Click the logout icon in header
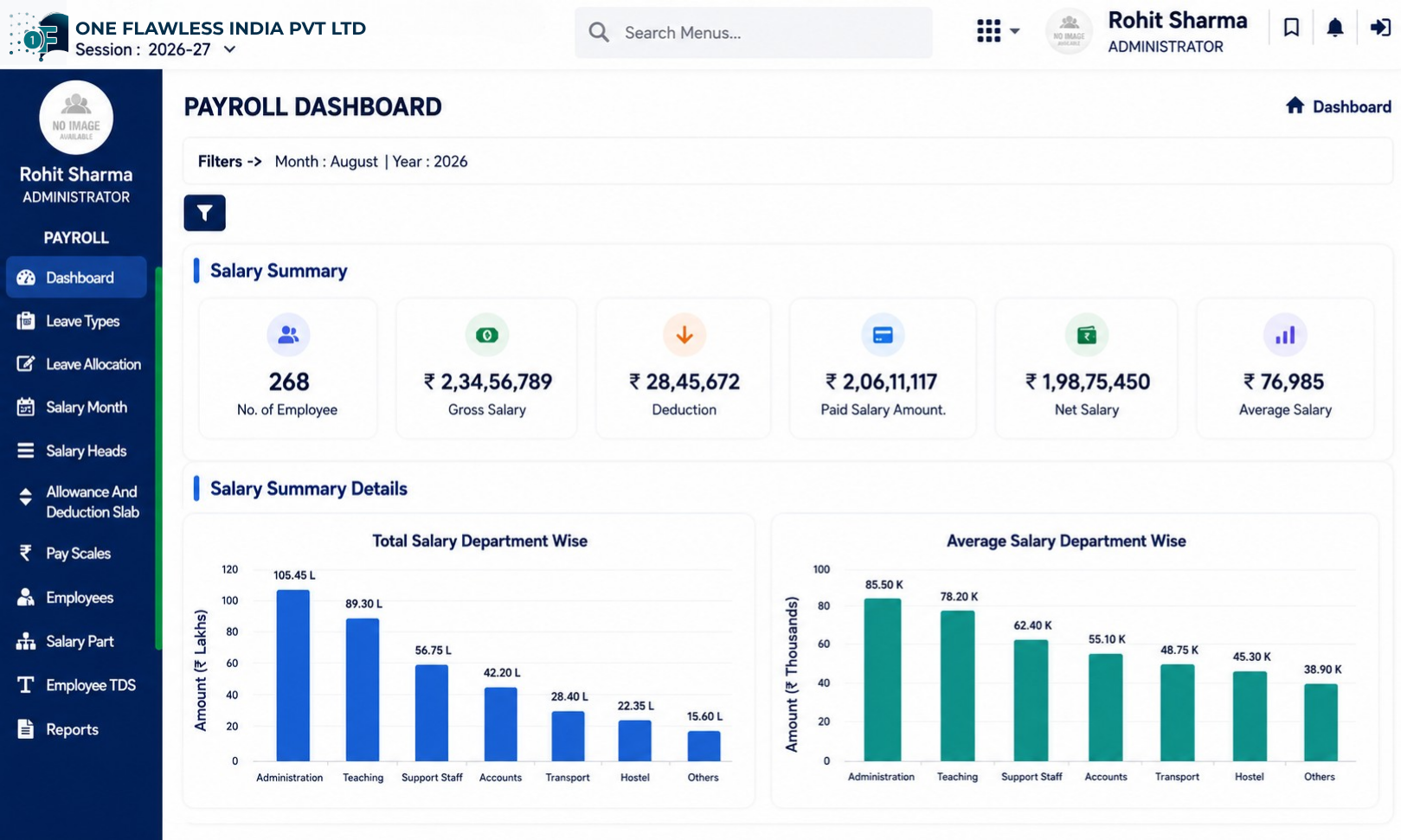1401x840 pixels. [x=1380, y=28]
